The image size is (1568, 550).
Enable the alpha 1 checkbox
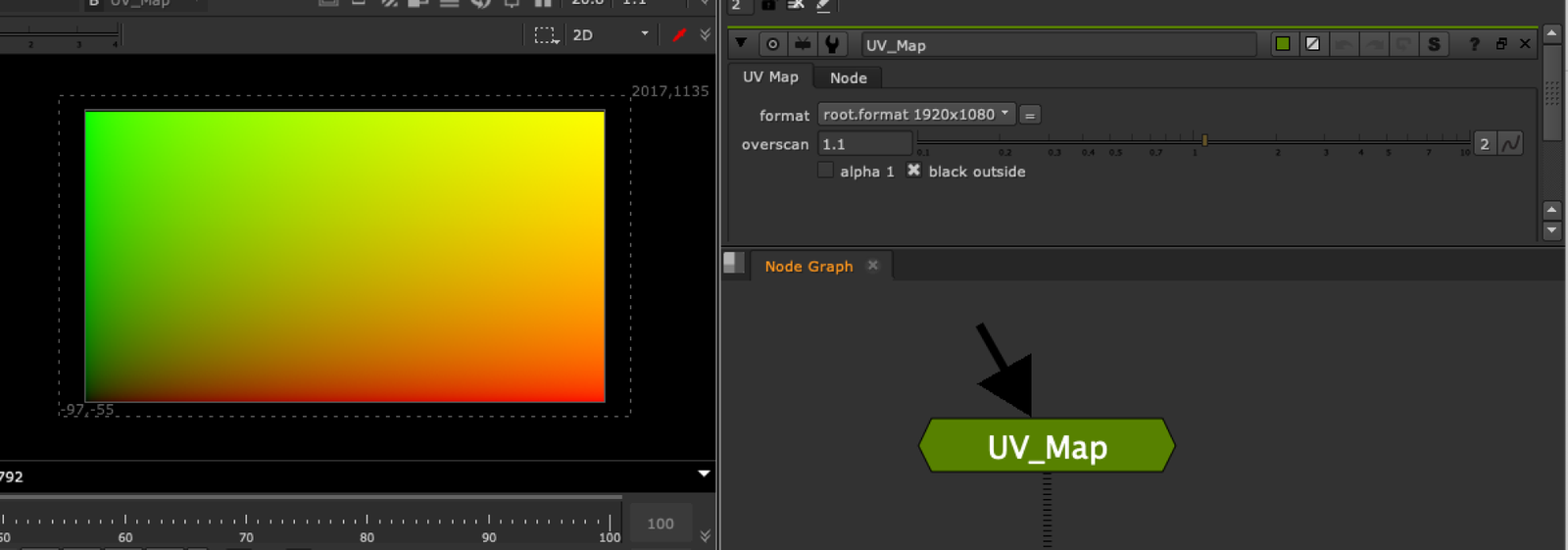(826, 171)
